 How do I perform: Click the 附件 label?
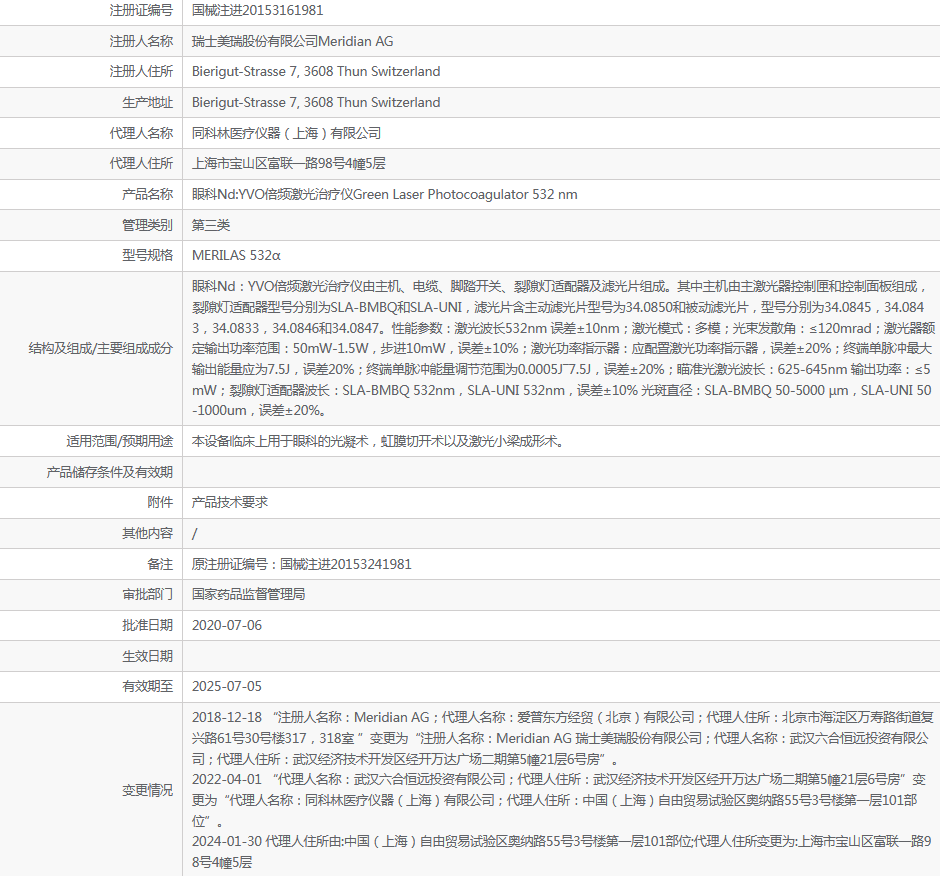point(160,502)
